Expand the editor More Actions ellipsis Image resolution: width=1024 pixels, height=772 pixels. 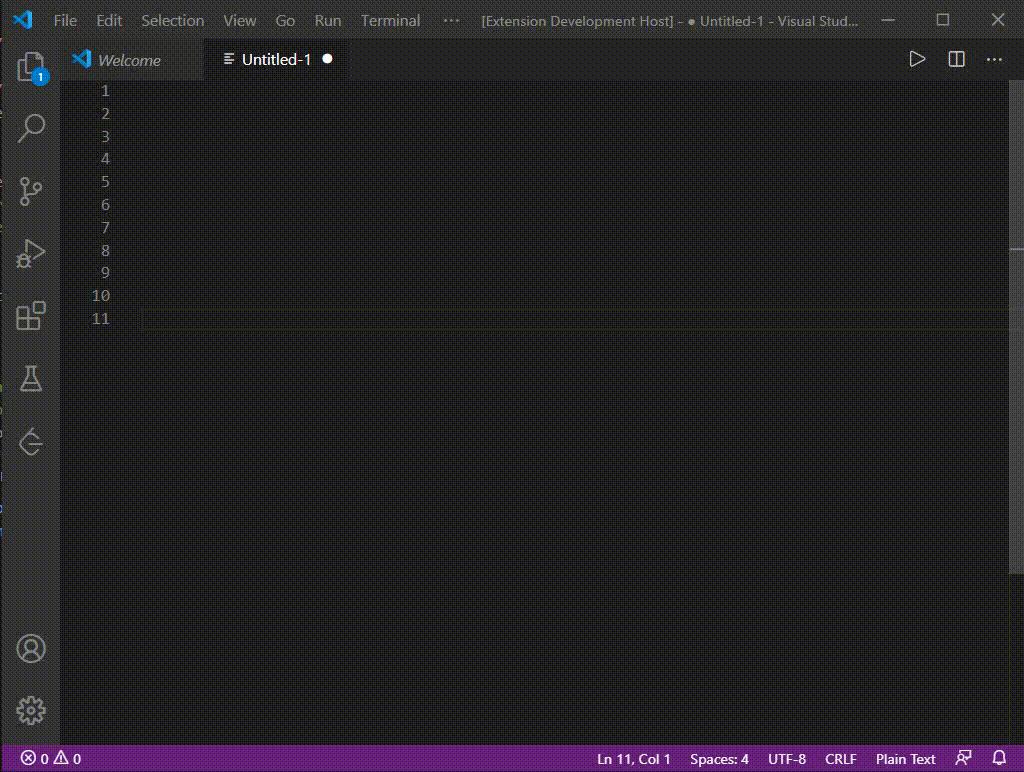pos(993,60)
